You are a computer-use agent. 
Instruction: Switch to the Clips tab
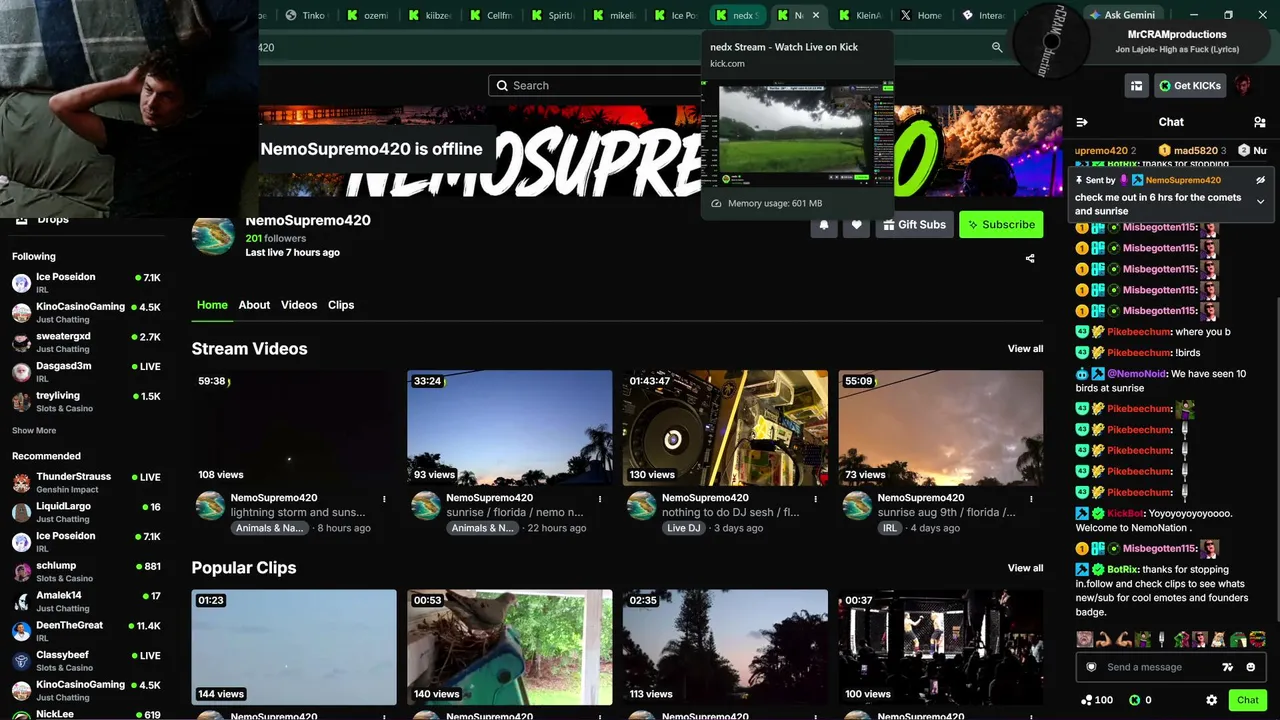pos(341,305)
